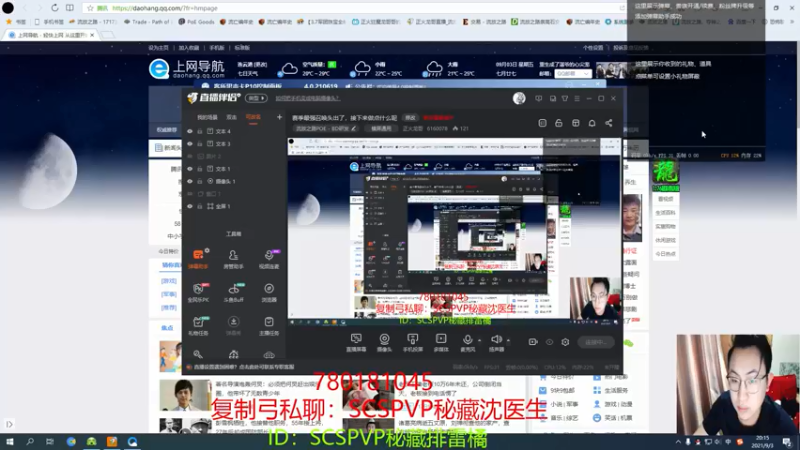Click 手机版 link on the browser page

pyautogui.click(x=217, y=48)
